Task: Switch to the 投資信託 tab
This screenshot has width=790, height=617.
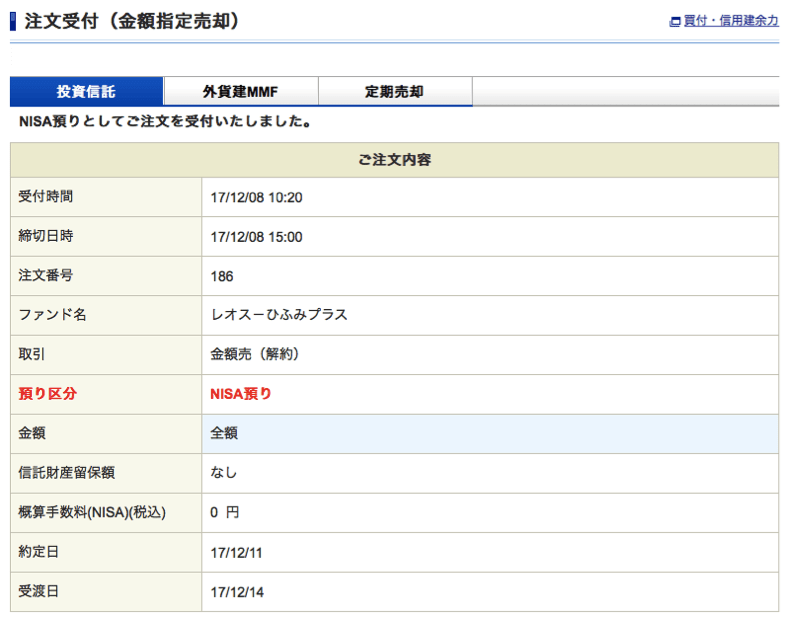Action: [x=86, y=92]
